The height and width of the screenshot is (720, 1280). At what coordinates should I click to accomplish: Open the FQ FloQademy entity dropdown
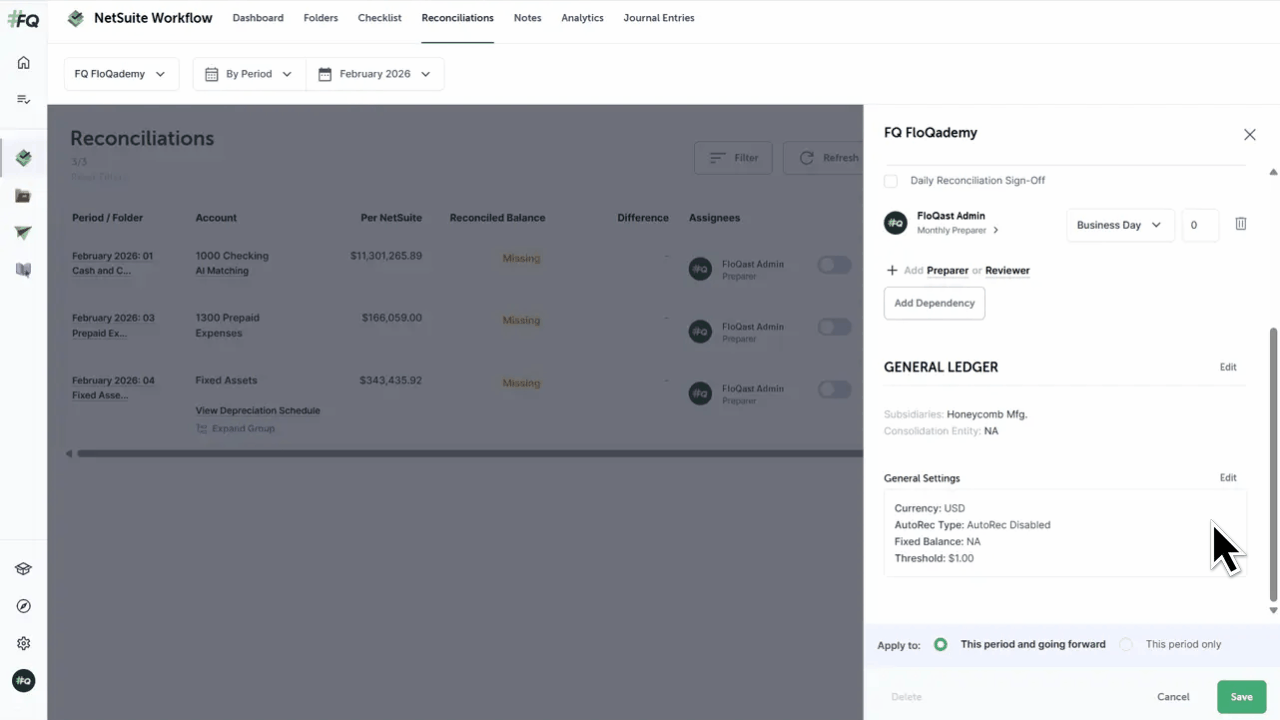pyautogui.click(x=121, y=74)
